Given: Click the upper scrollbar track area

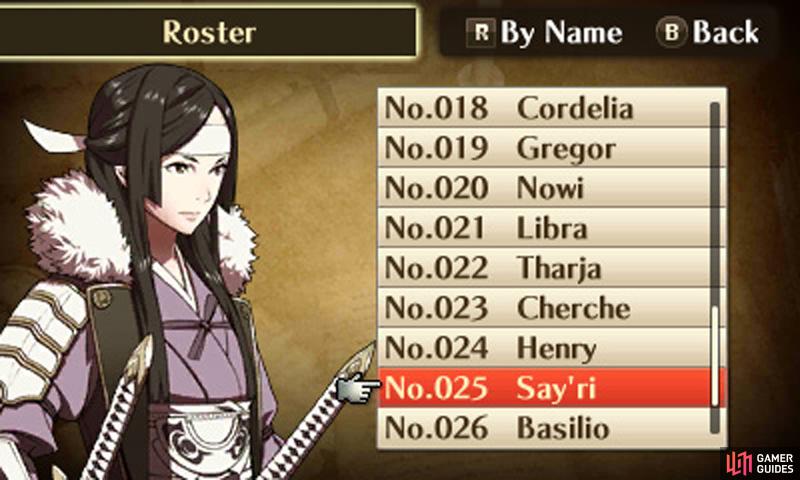Looking at the screenshot, I should (x=715, y=204).
